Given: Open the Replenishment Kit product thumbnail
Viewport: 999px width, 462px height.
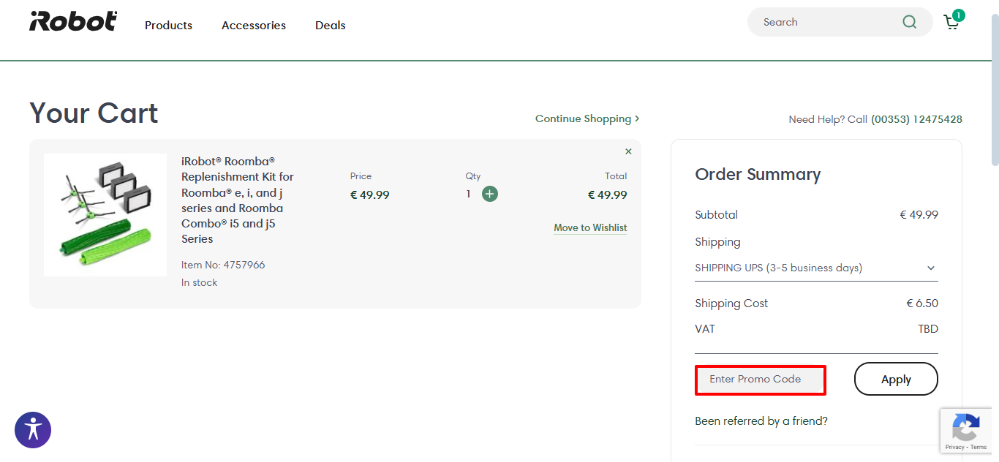Looking at the screenshot, I should pyautogui.click(x=105, y=215).
